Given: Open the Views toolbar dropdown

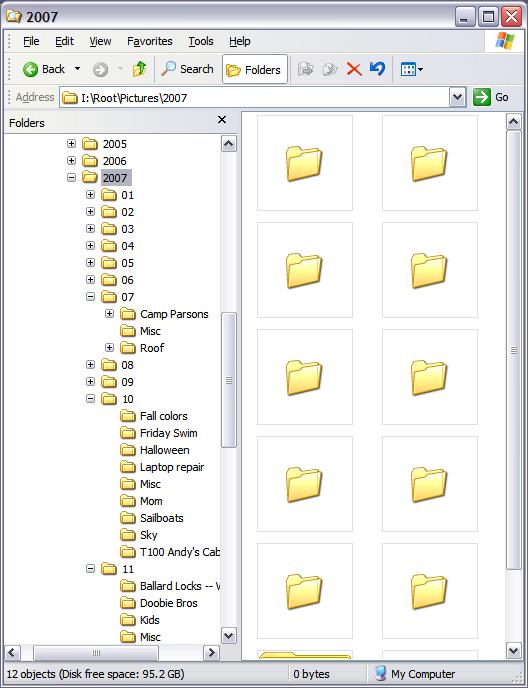Looking at the screenshot, I should pyautogui.click(x=412, y=69).
